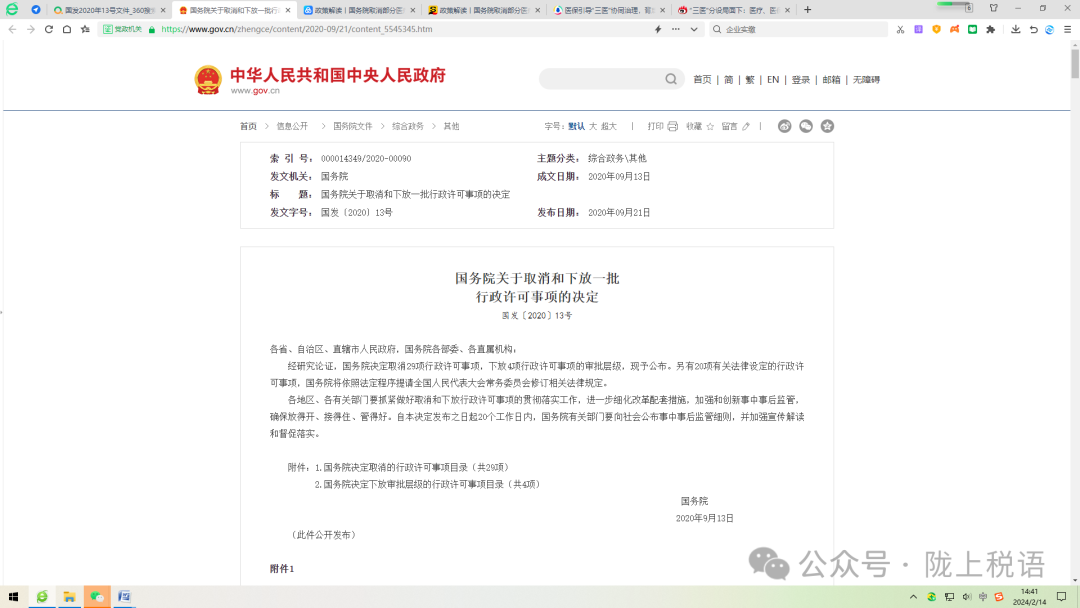Click 国务院文件 in the breadcrumb

352,127
